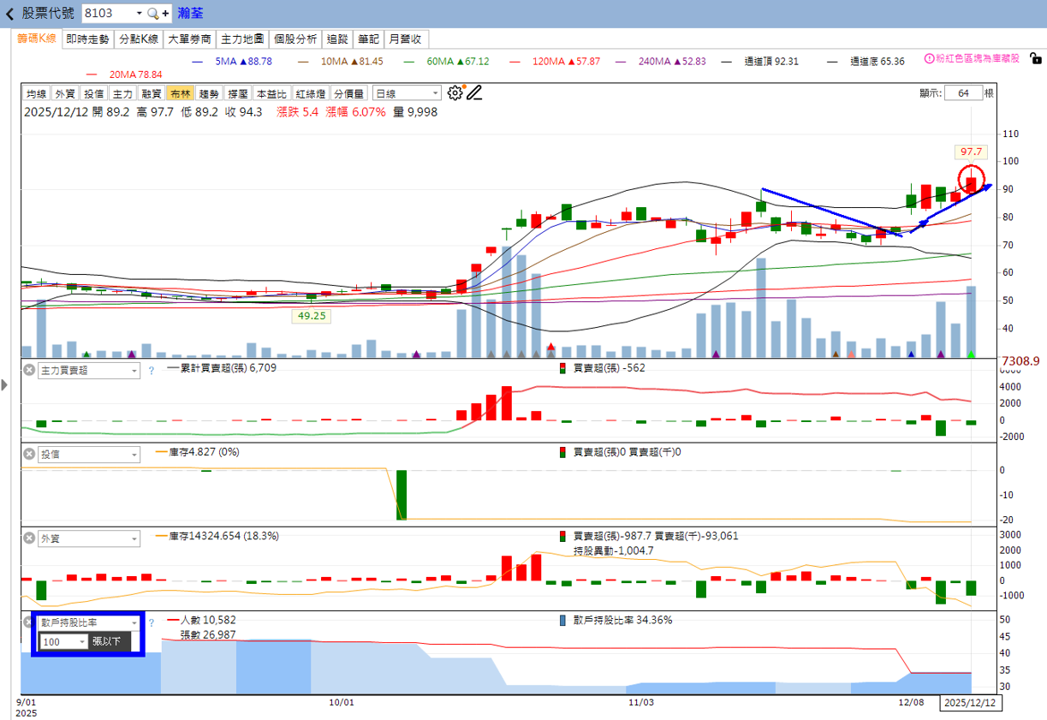Toggle 本益比 overlay
Viewport: 1047px width, 720px height.
coord(271,94)
